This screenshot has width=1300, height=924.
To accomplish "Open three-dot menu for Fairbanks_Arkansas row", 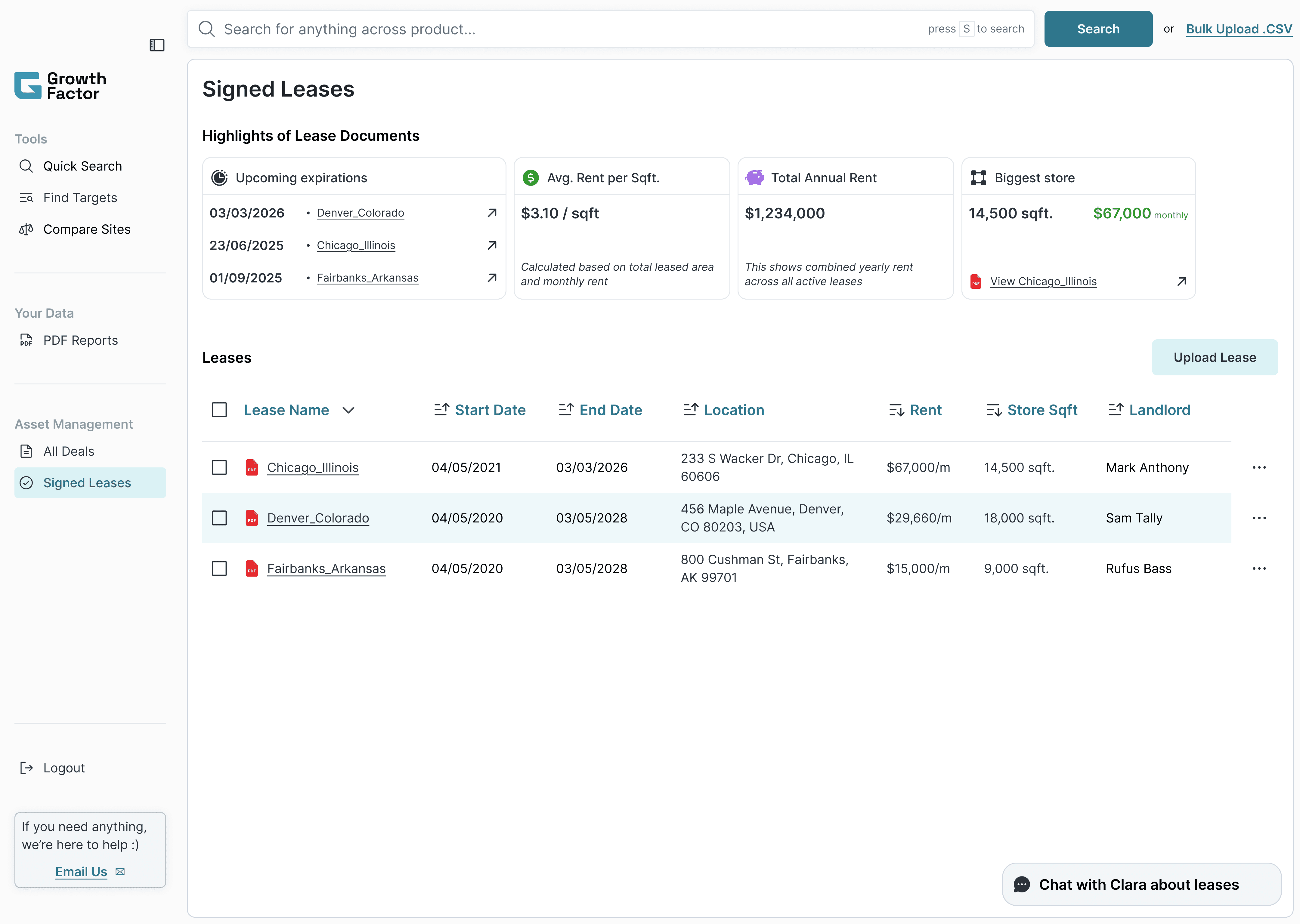I will point(1259,568).
